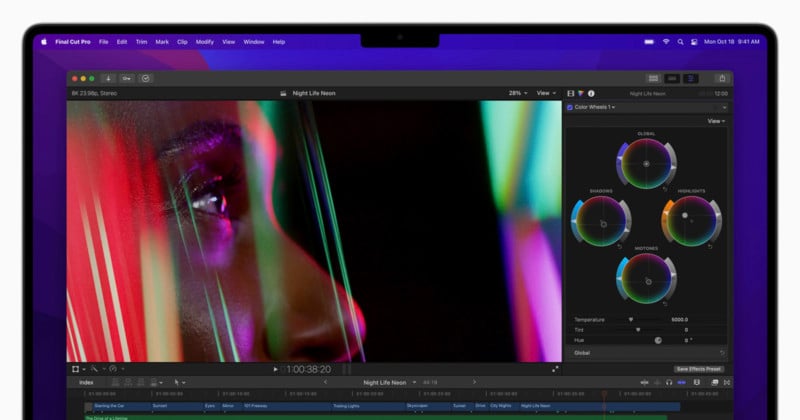Click the Wi-Fi status icon
Image resolution: width=800 pixels, height=420 pixels.
pyautogui.click(x=666, y=42)
